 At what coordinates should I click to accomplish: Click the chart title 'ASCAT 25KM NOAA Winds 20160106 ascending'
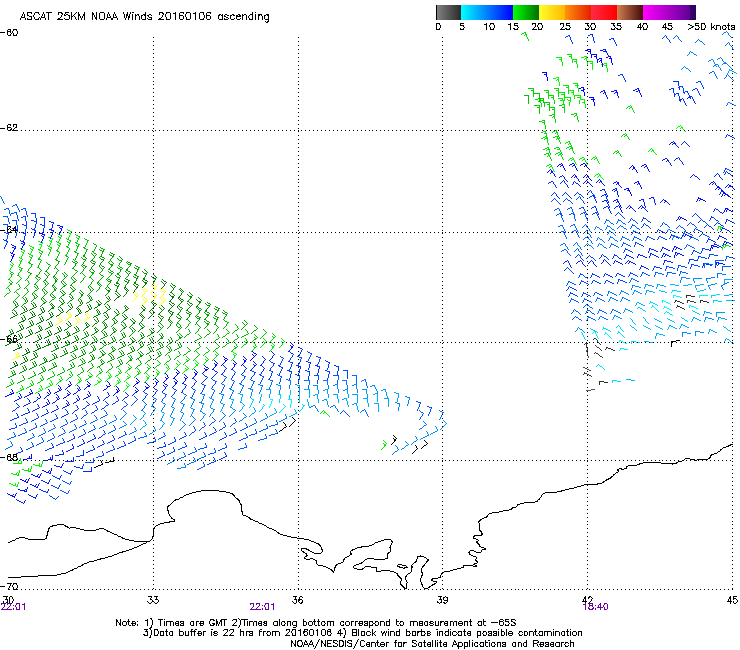[x=144, y=17]
